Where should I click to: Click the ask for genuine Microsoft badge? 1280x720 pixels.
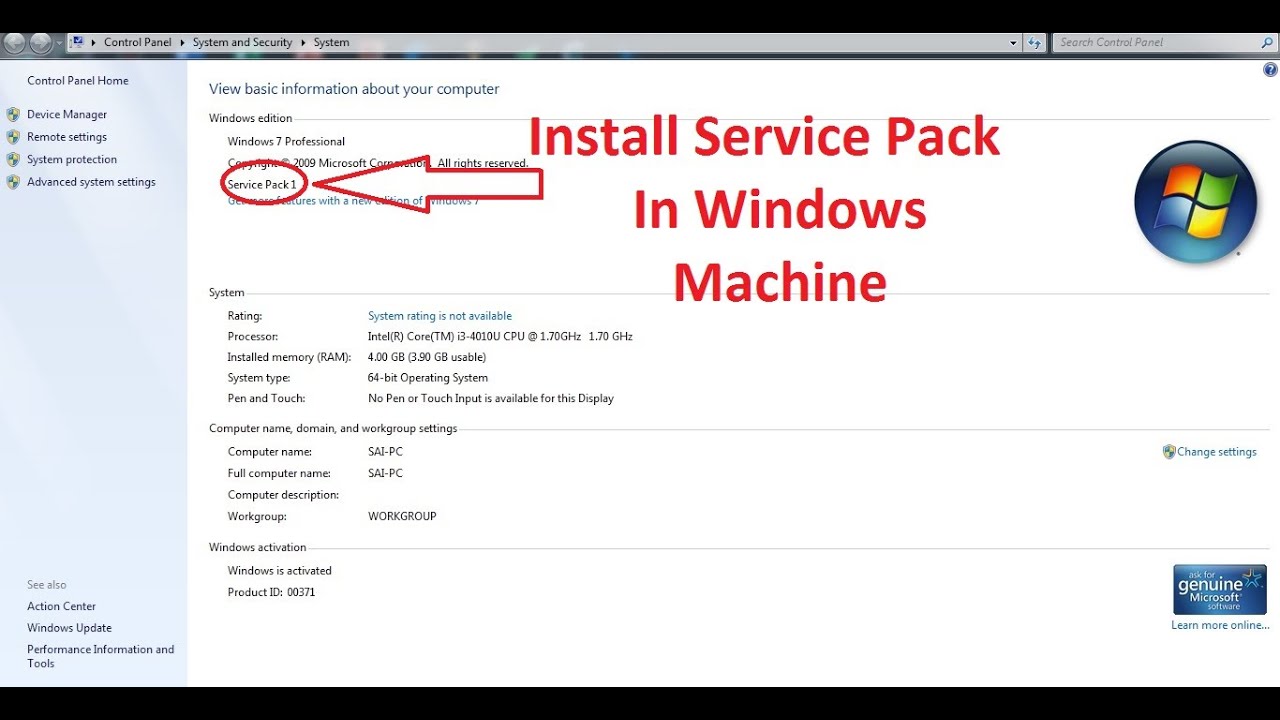[x=1220, y=589]
